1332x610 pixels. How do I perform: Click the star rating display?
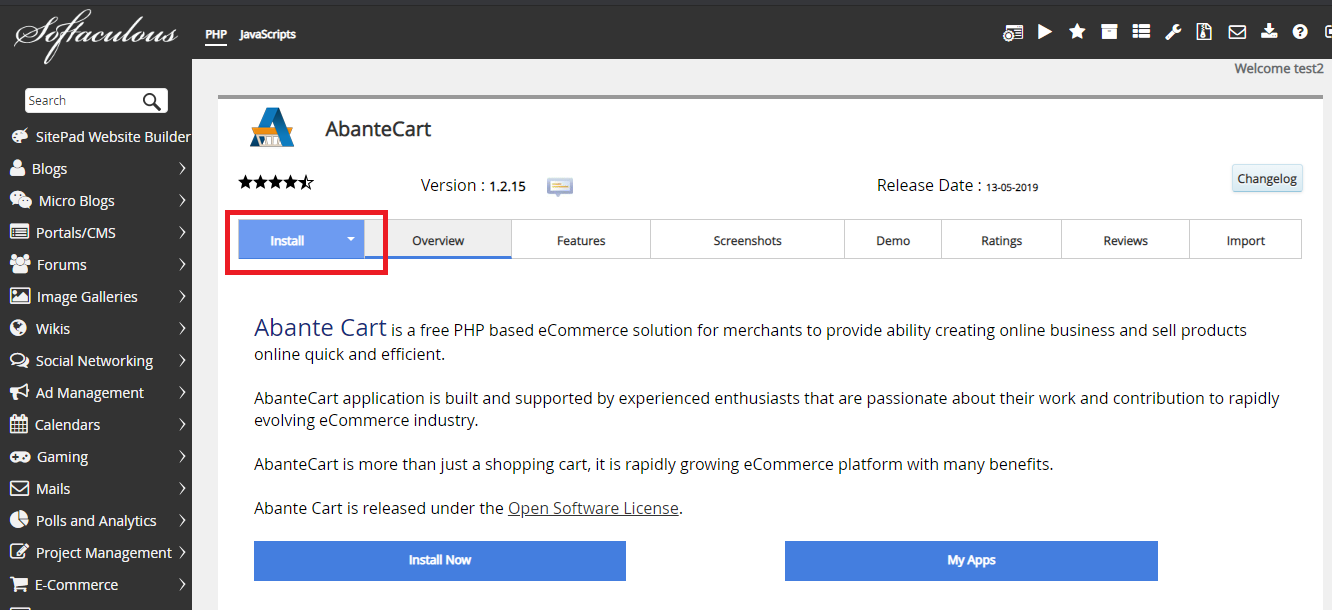(276, 182)
